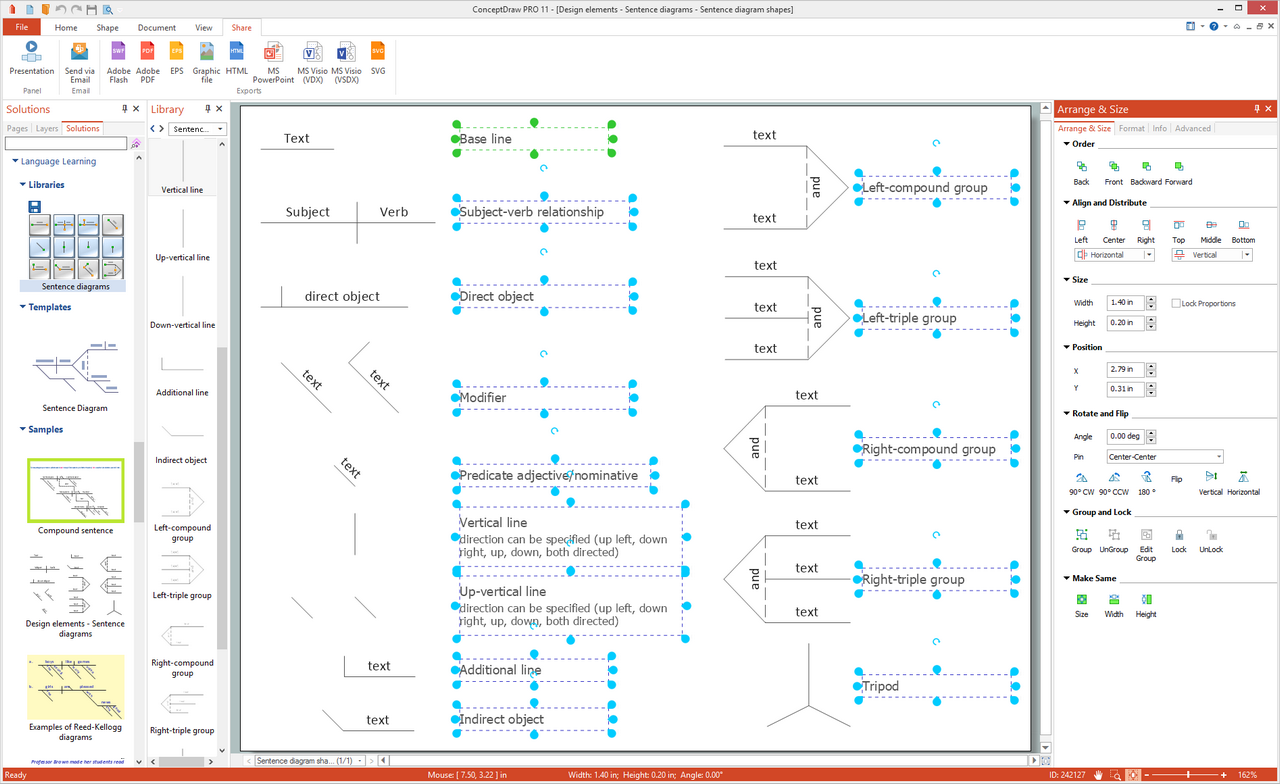Export to Adobe Flash
1280x784 pixels.
(x=119, y=62)
